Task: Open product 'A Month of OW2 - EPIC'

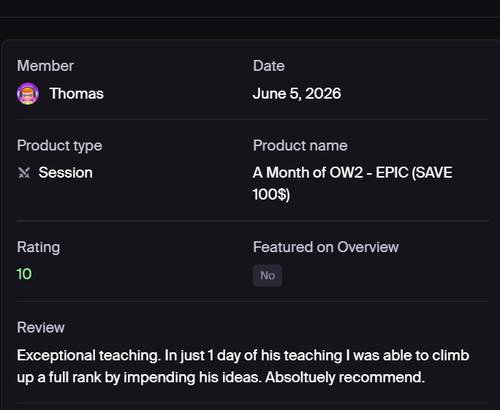Action: point(352,173)
